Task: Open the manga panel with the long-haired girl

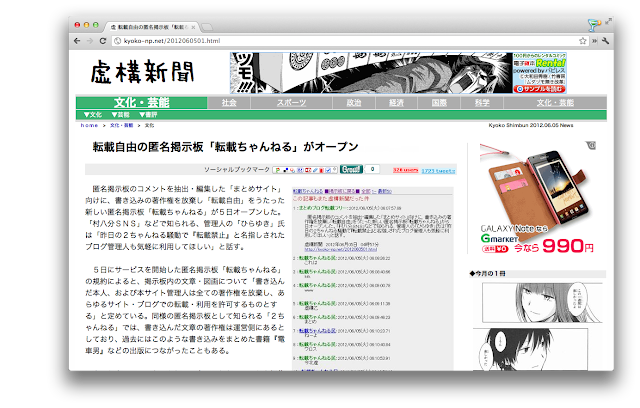Action: 542,303
